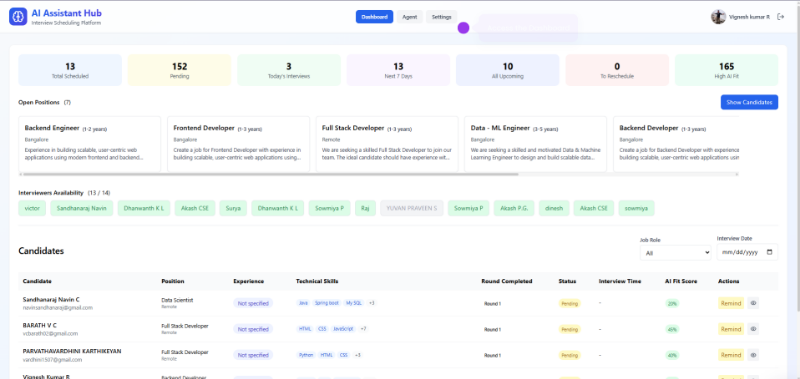Send reminder to PARVATHAVARDHINI KARTHIKEYAN

coord(731,355)
